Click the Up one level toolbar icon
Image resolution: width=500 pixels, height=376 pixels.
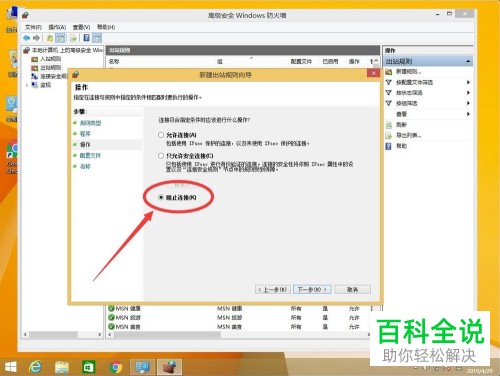pos(50,38)
